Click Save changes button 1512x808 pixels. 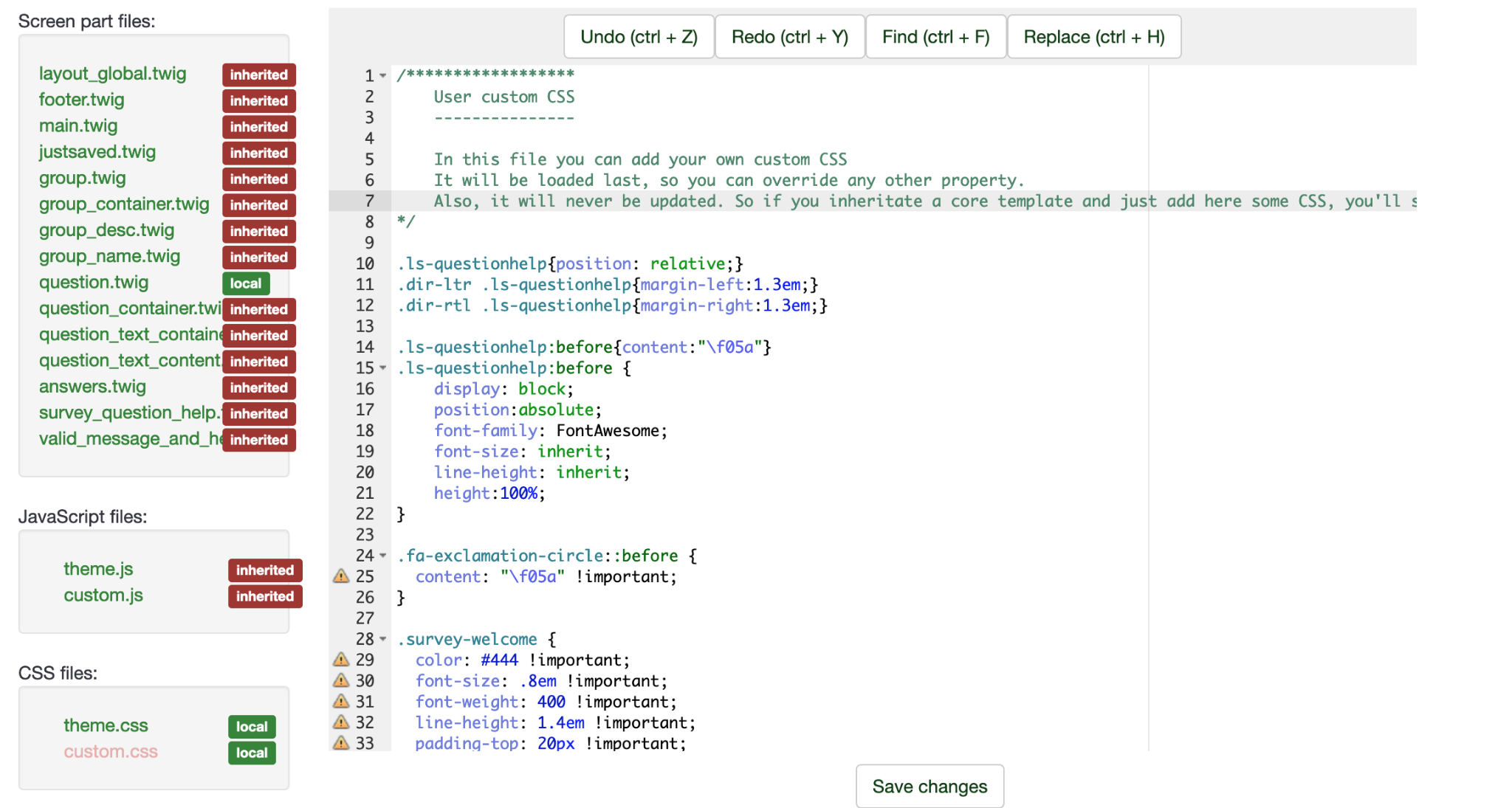[929, 787]
